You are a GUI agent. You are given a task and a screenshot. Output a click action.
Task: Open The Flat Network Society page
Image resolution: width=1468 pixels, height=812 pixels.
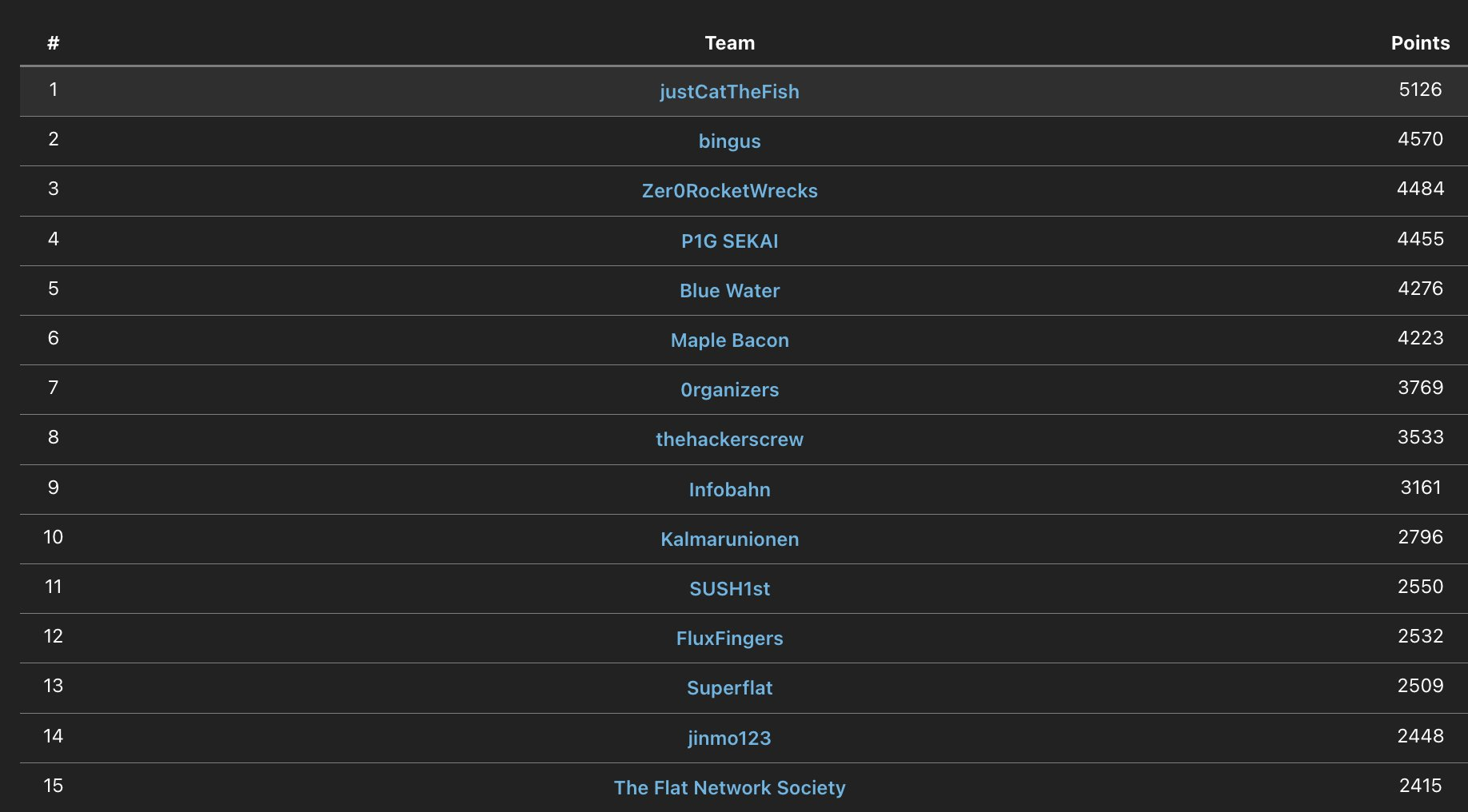729,788
